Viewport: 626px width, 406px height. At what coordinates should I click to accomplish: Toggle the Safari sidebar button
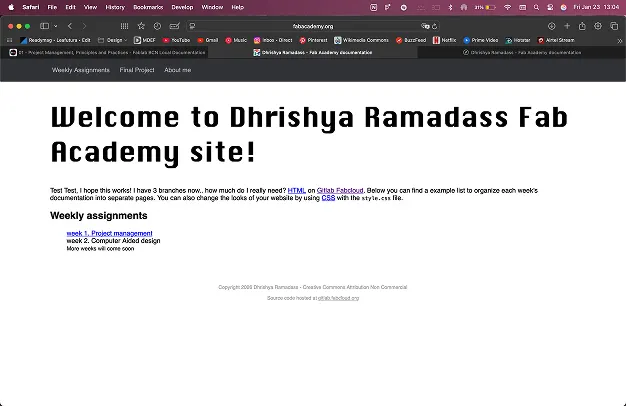pos(44,26)
